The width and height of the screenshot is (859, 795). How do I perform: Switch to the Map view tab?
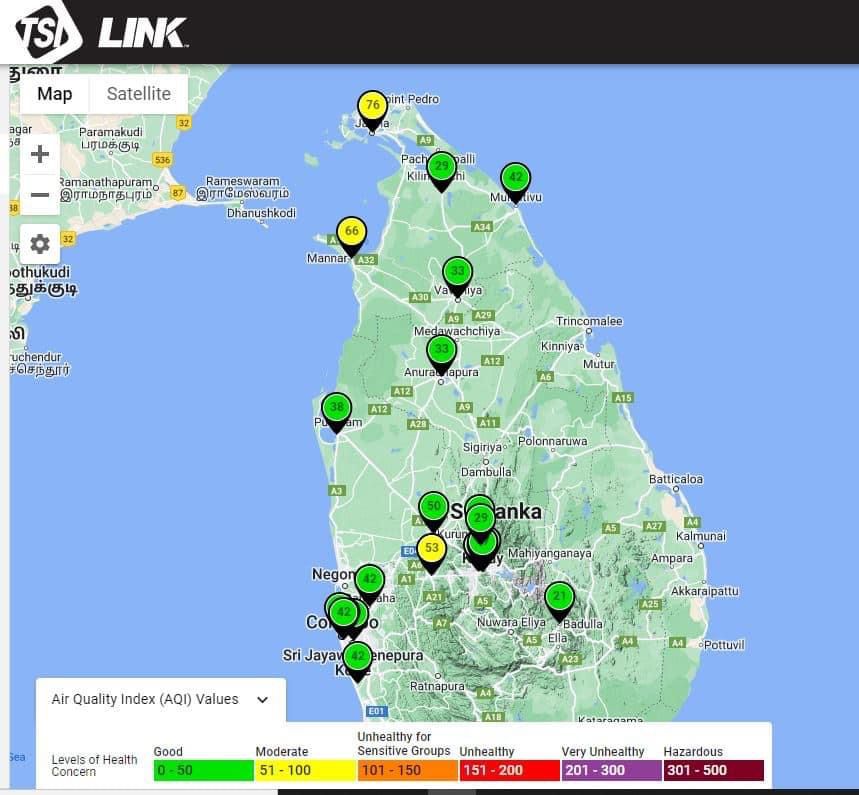tap(55, 94)
